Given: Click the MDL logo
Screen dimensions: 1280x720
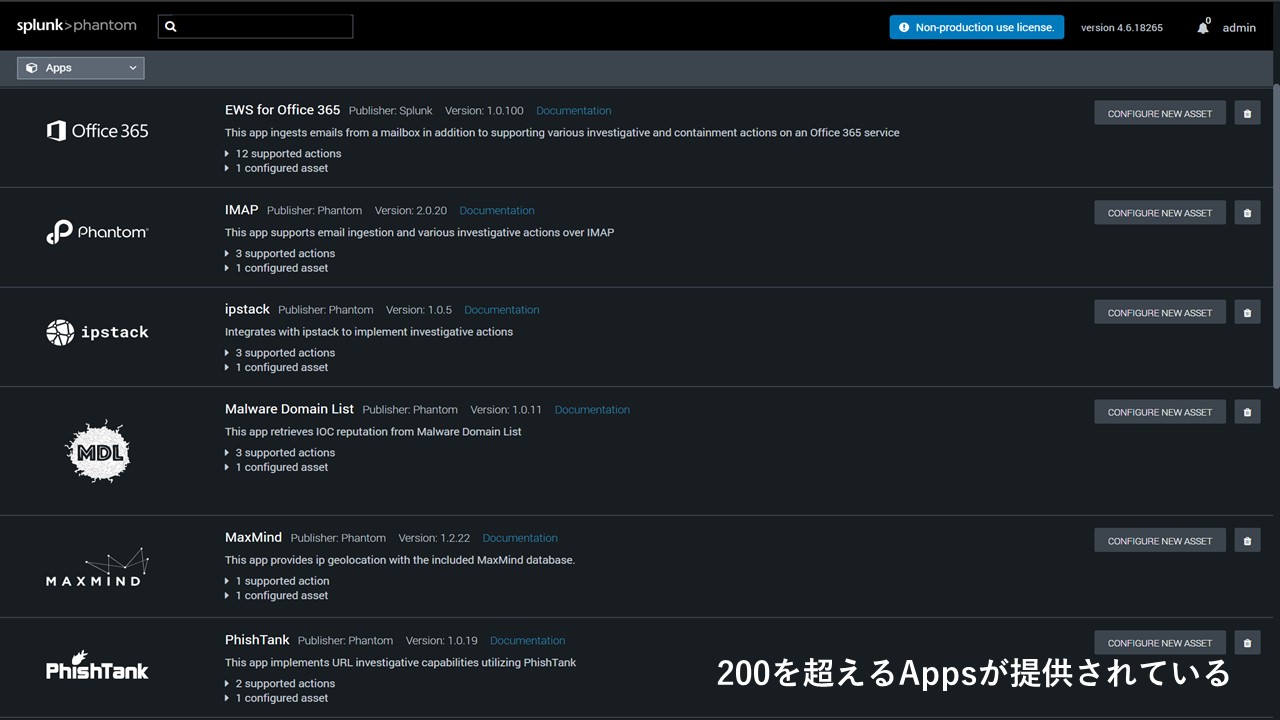Looking at the screenshot, I should tap(97, 452).
